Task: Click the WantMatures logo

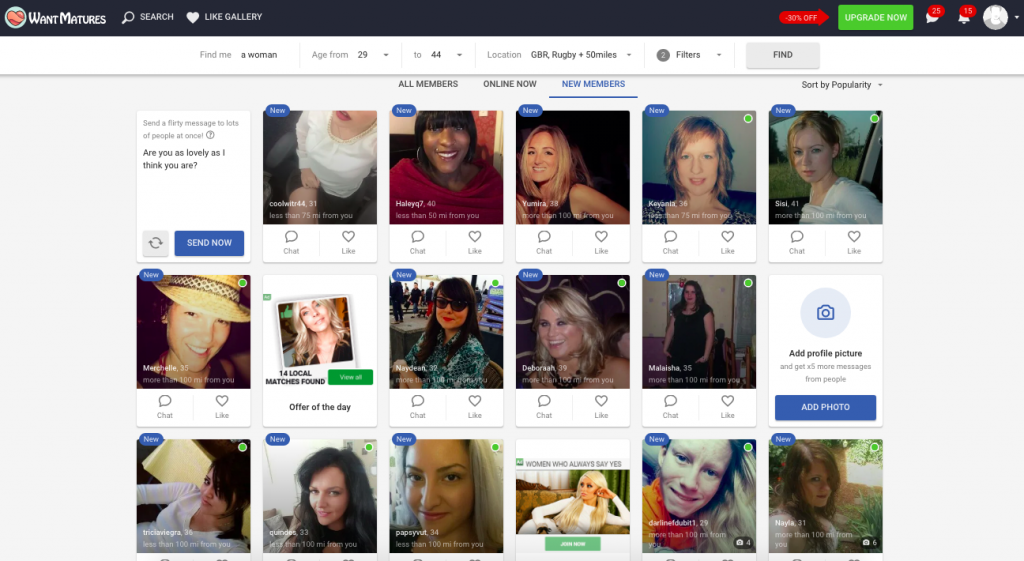Action: coord(56,18)
